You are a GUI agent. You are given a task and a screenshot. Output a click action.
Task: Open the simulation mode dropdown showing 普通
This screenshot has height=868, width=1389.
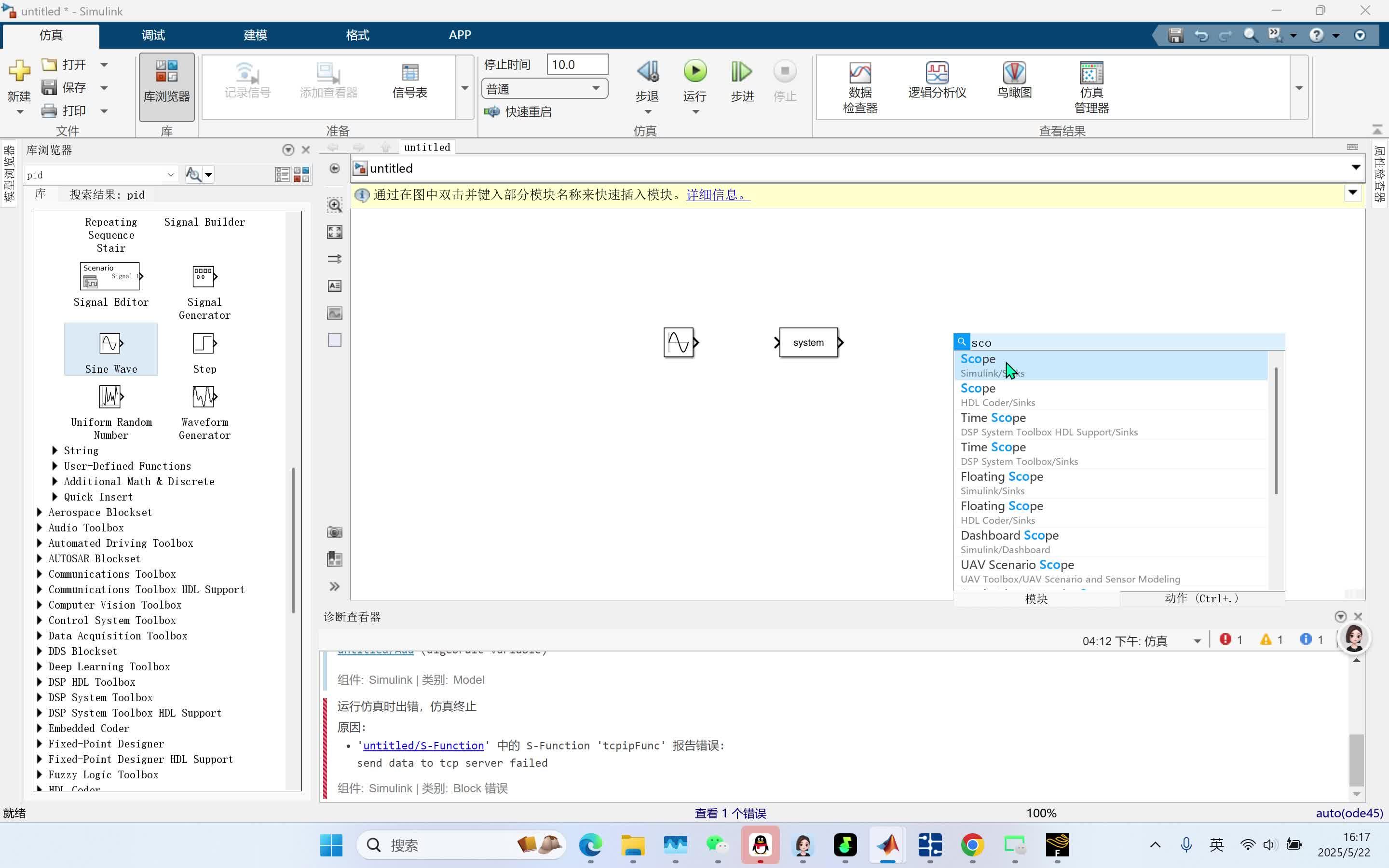tap(544, 89)
